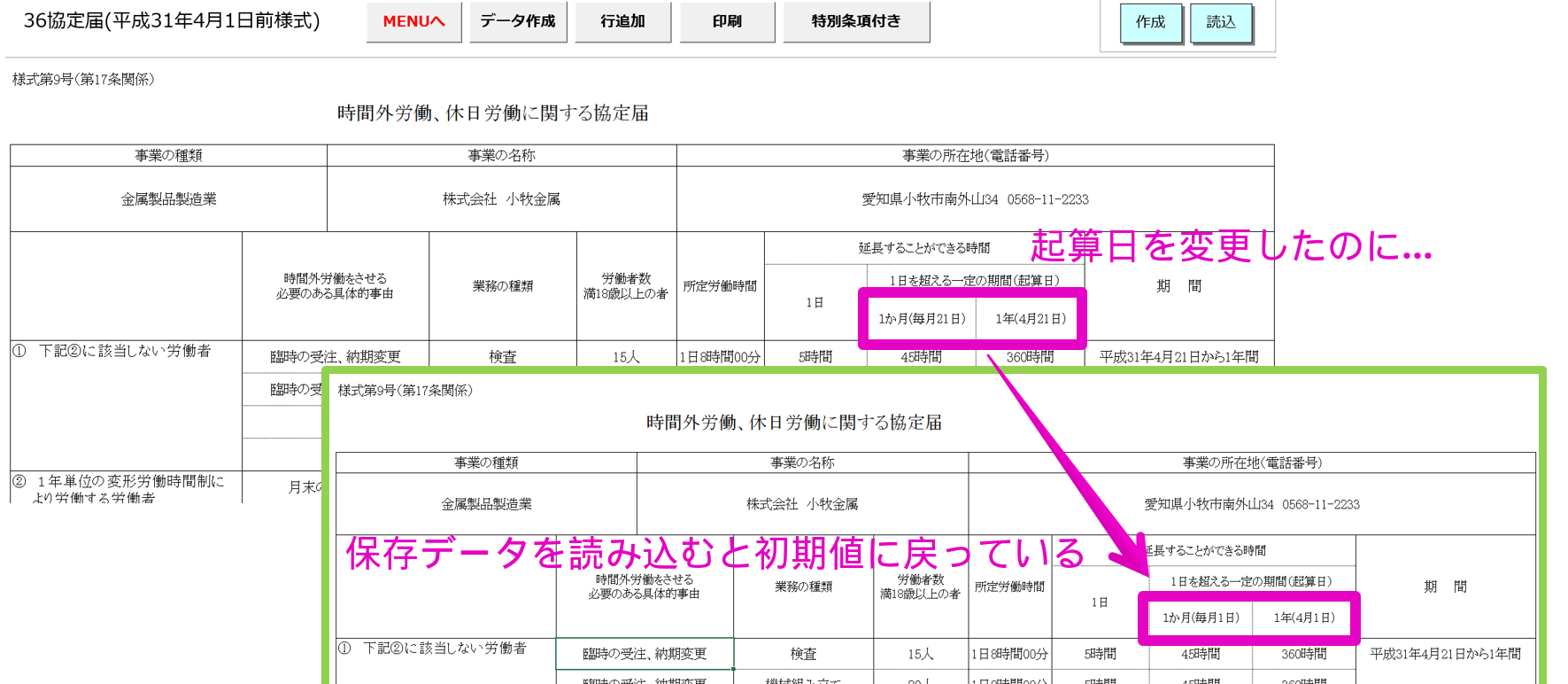Select the 1年(4月21日) start date cell
1568x684 pixels.
pyautogui.click(x=1030, y=319)
